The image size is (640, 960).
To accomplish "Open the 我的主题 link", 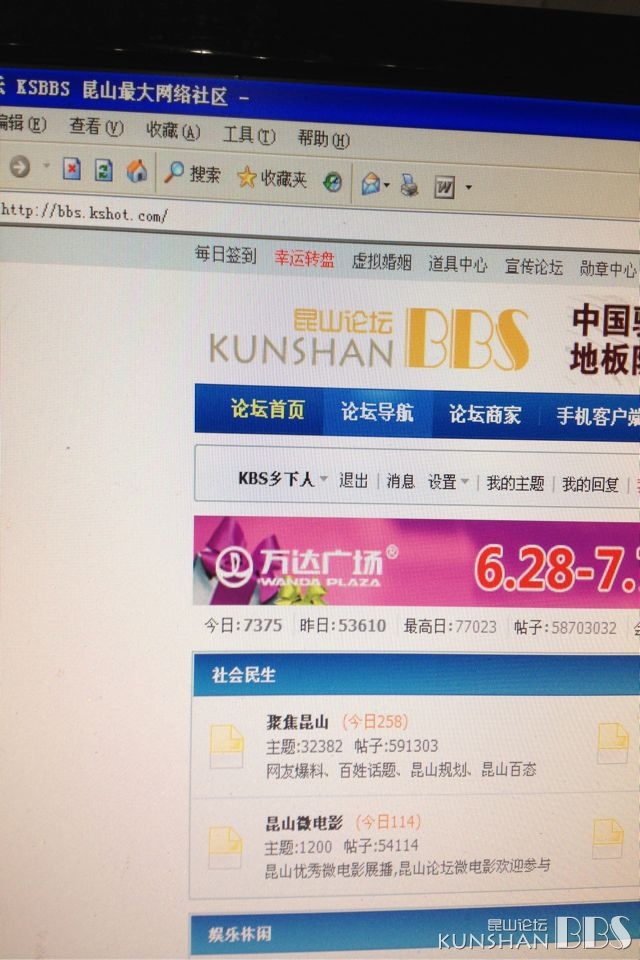I will 515,484.
